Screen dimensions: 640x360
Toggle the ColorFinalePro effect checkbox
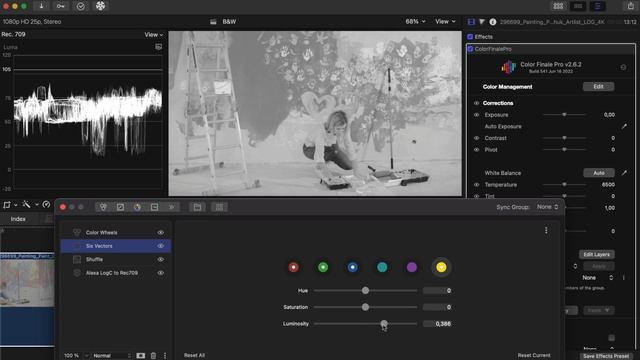point(470,49)
